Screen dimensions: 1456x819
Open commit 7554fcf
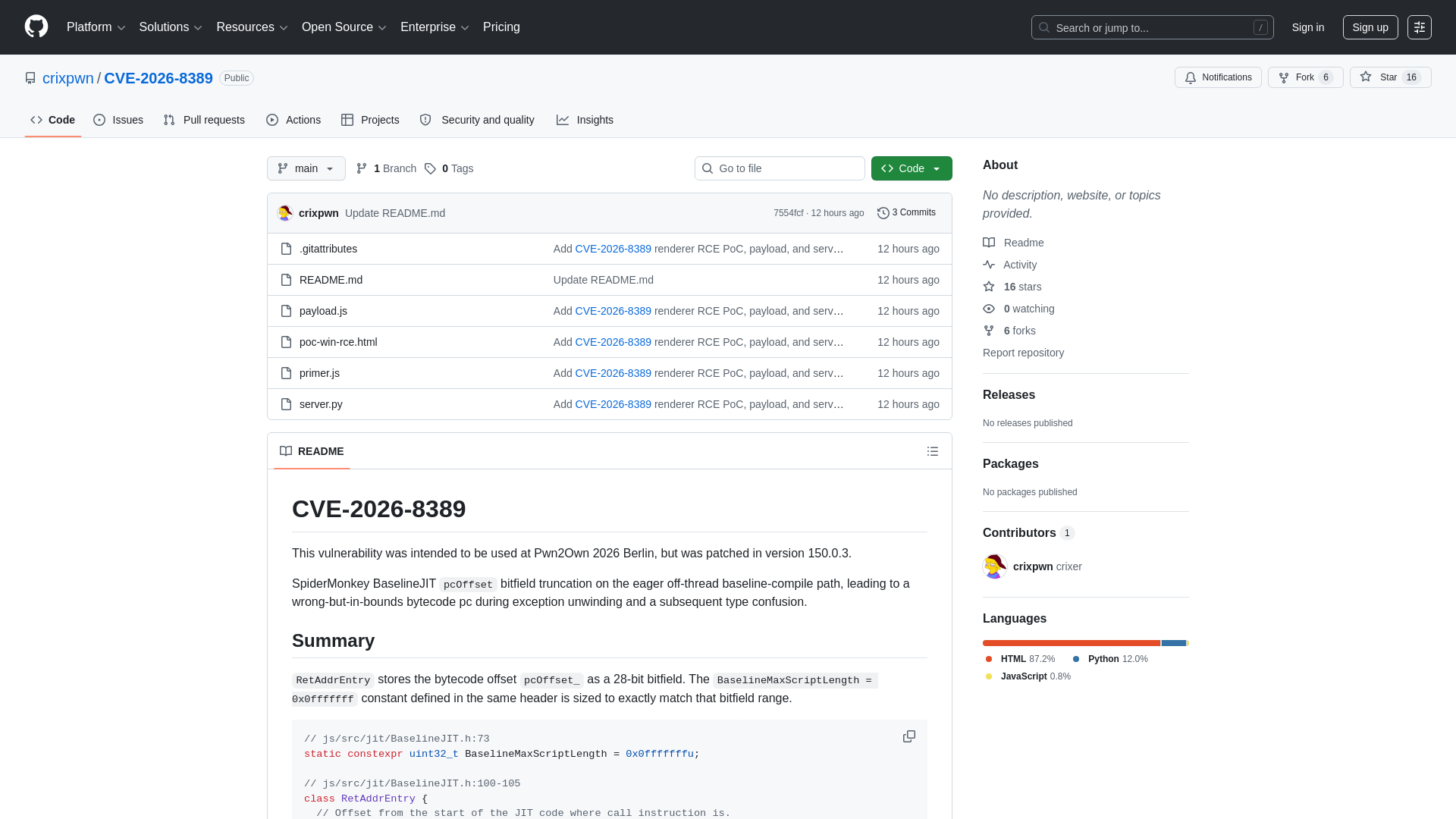pyautogui.click(x=788, y=213)
